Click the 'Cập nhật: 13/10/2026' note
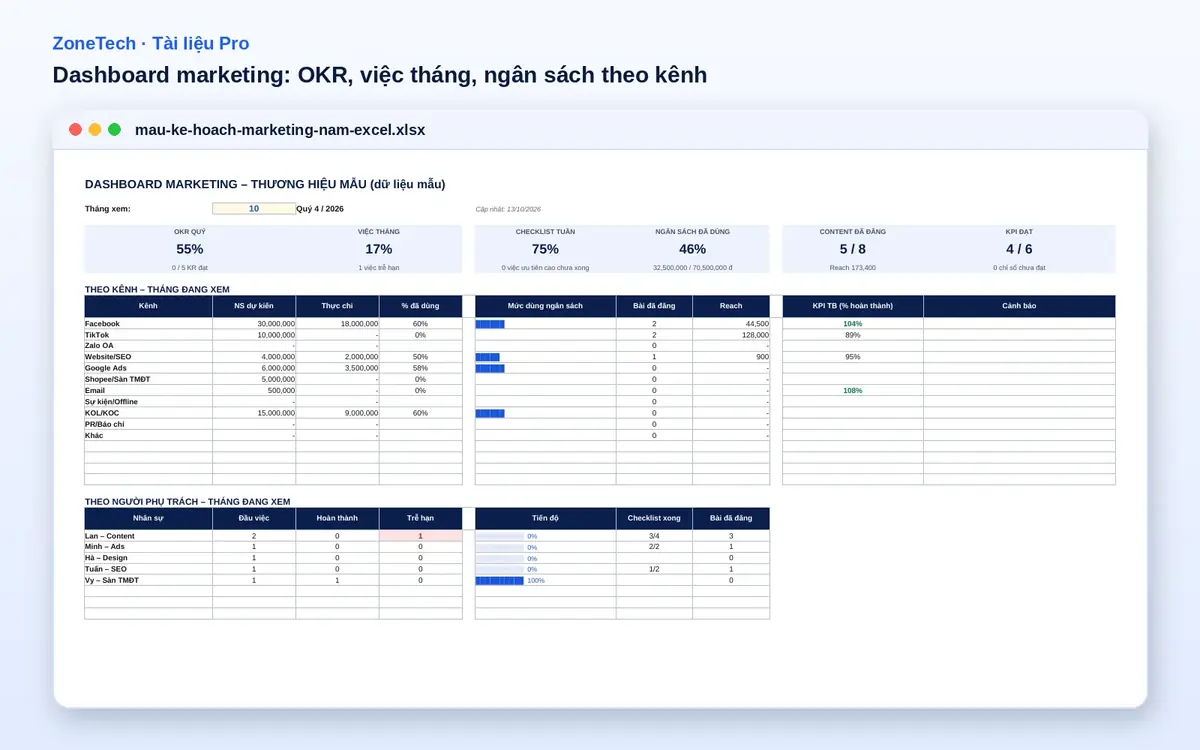This screenshot has width=1200, height=750. tap(508, 209)
